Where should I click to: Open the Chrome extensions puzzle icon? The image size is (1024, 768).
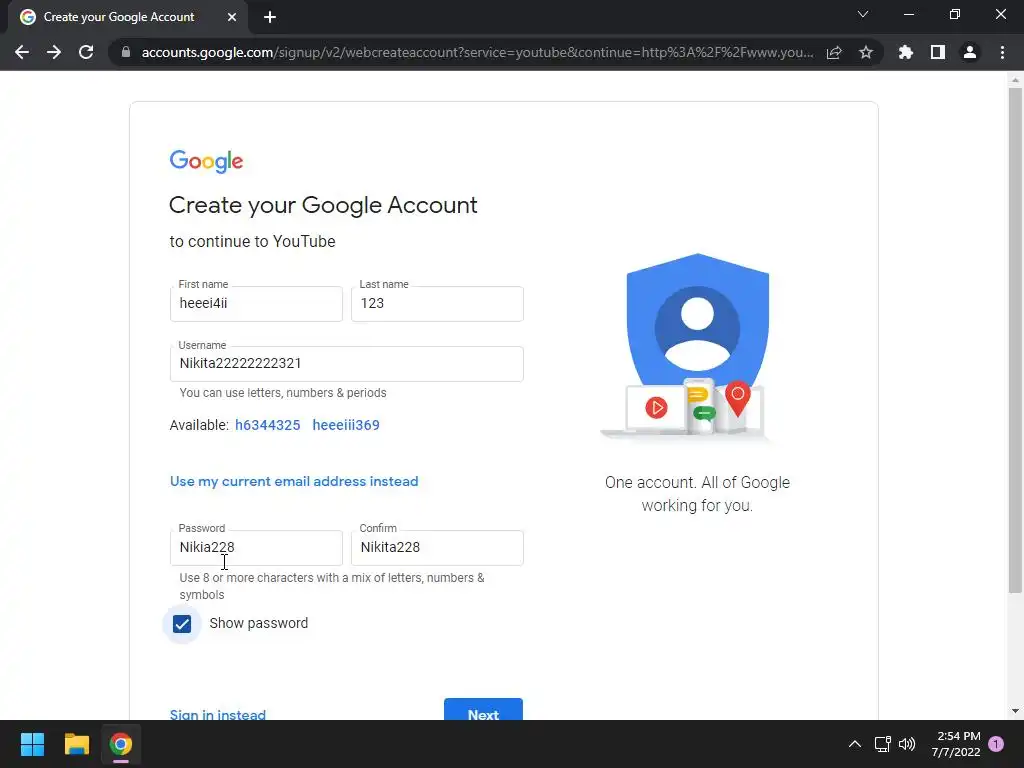(906, 52)
